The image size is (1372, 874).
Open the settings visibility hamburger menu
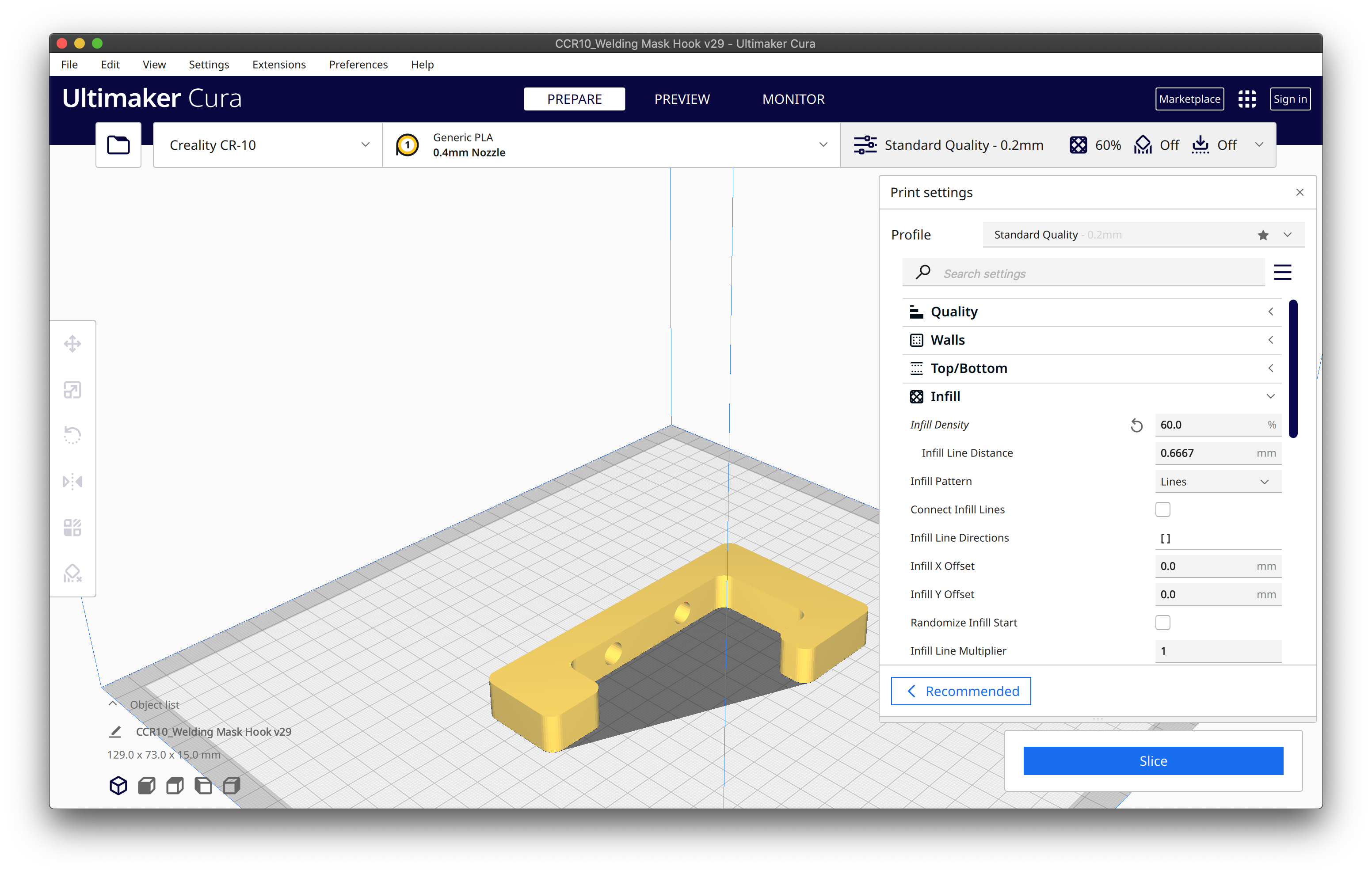[1282, 272]
